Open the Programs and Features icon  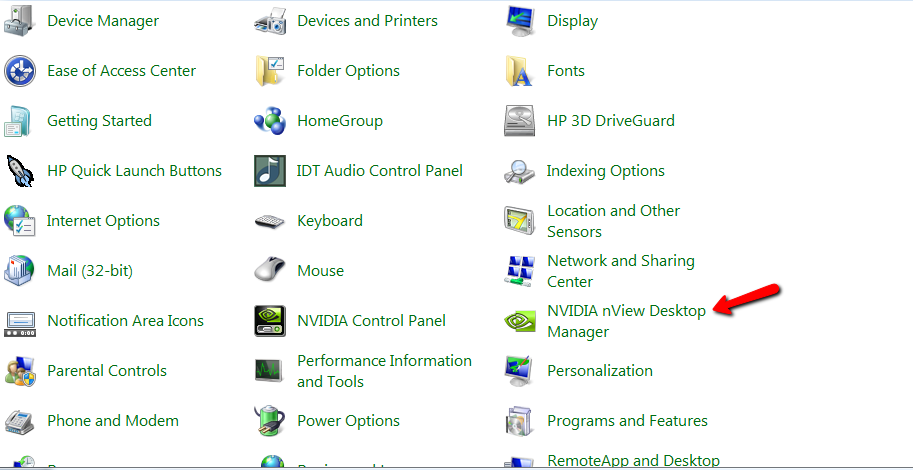pyautogui.click(x=520, y=421)
